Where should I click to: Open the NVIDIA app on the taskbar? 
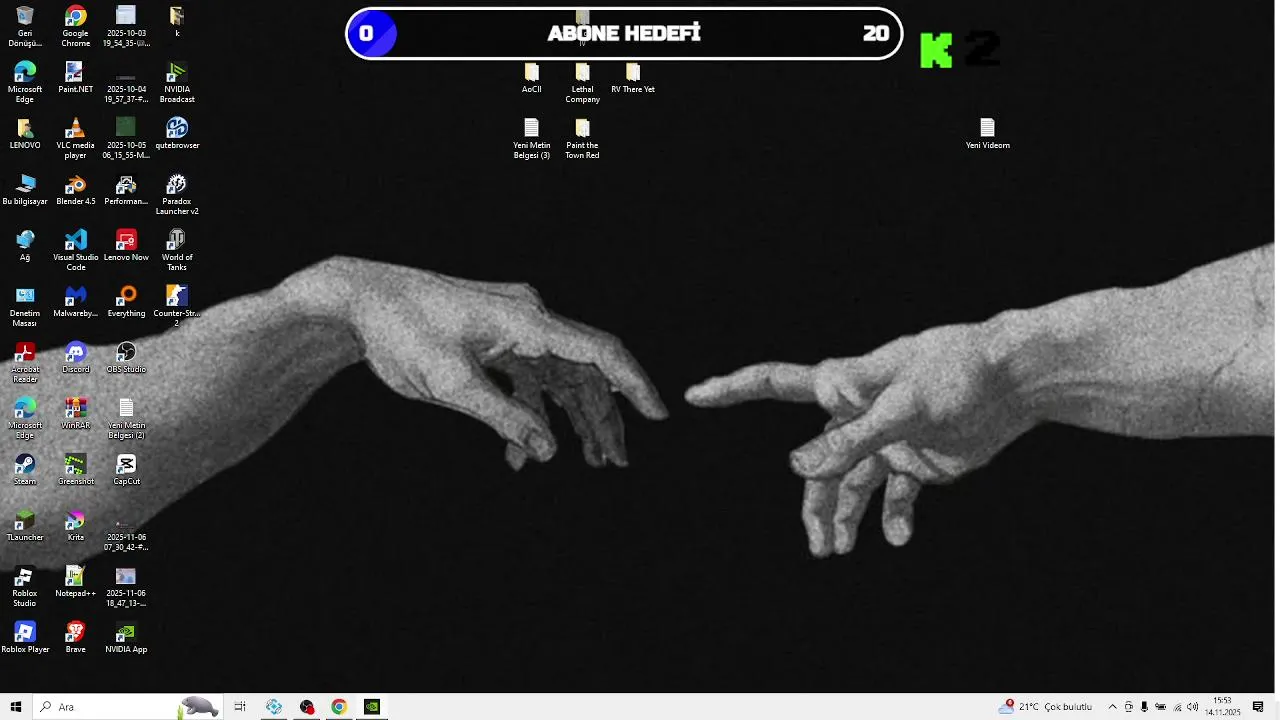pyautogui.click(x=372, y=707)
